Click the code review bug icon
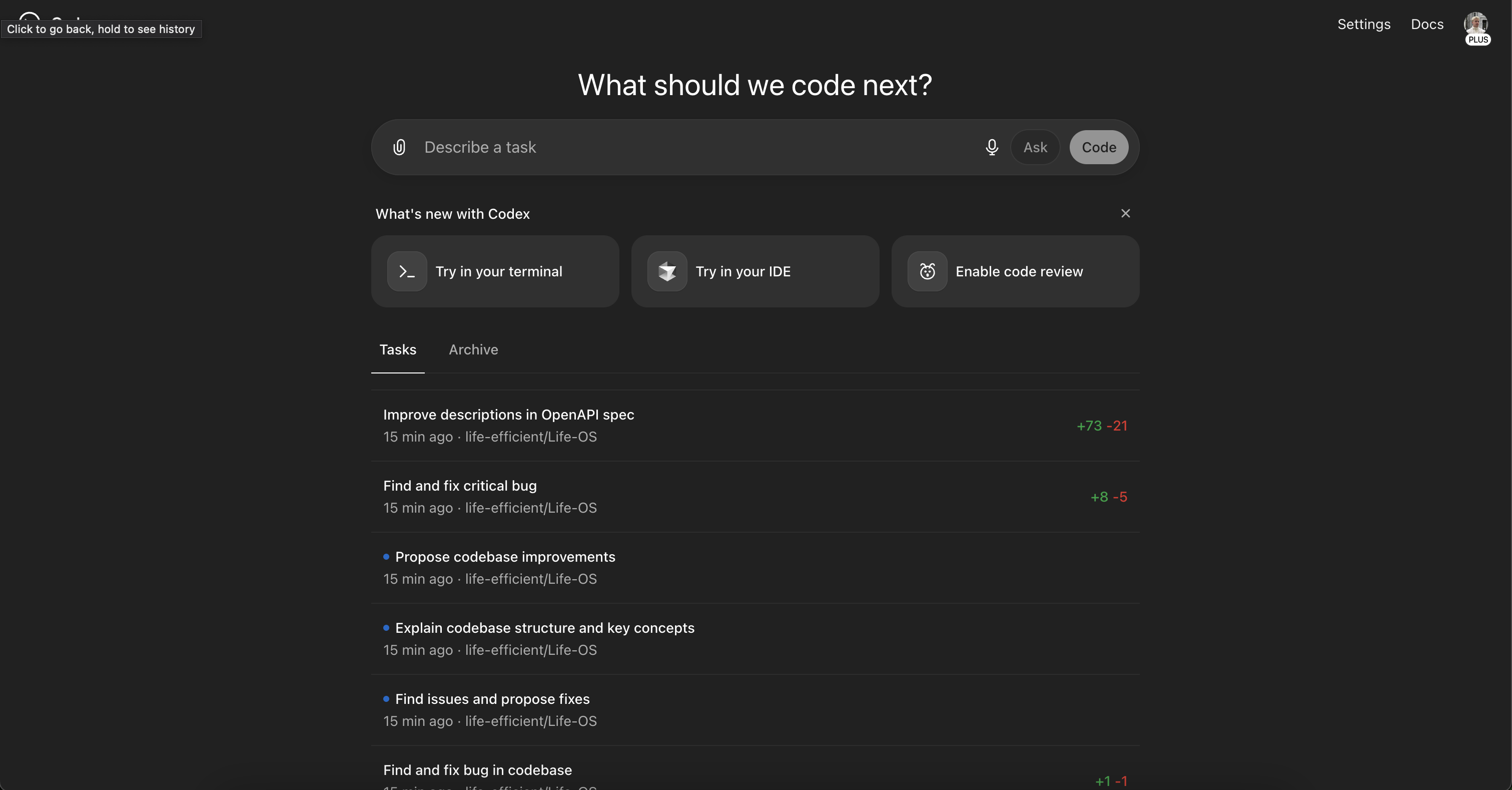The height and width of the screenshot is (790, 1512). click(927, 271)
